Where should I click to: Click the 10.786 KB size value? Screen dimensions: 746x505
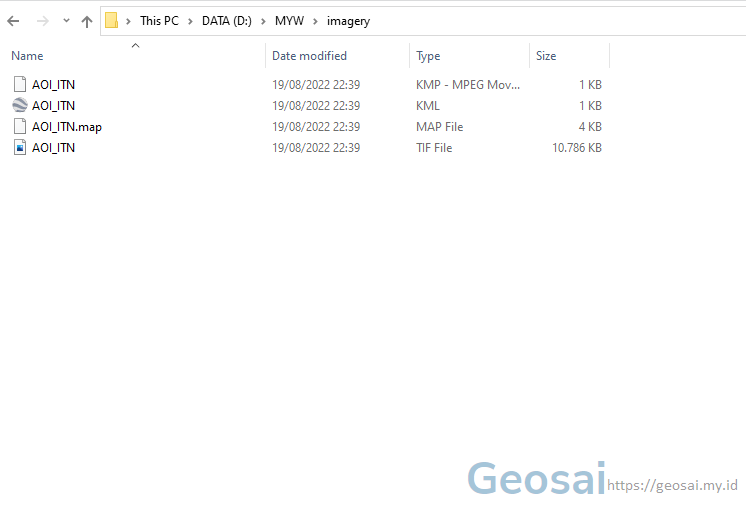(x=577, y=148)
